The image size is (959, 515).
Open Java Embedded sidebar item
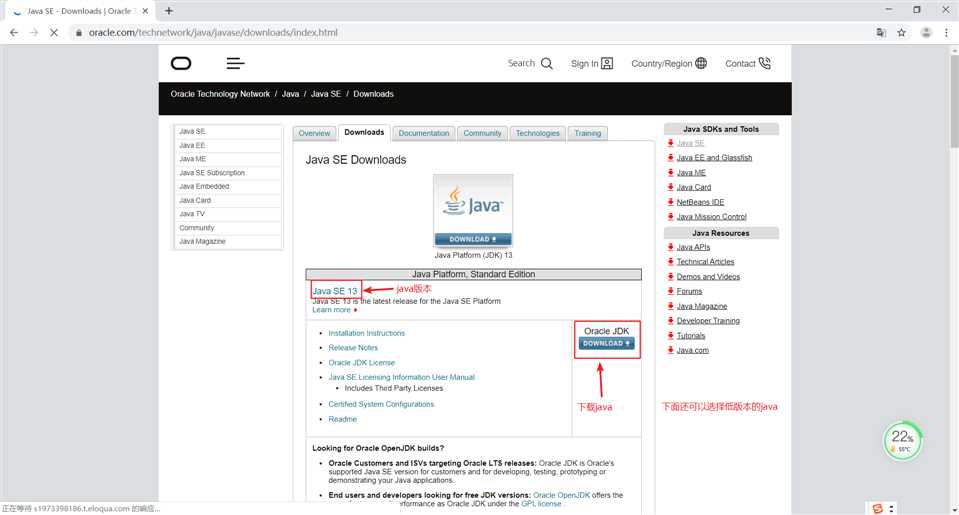pos(228,187)
